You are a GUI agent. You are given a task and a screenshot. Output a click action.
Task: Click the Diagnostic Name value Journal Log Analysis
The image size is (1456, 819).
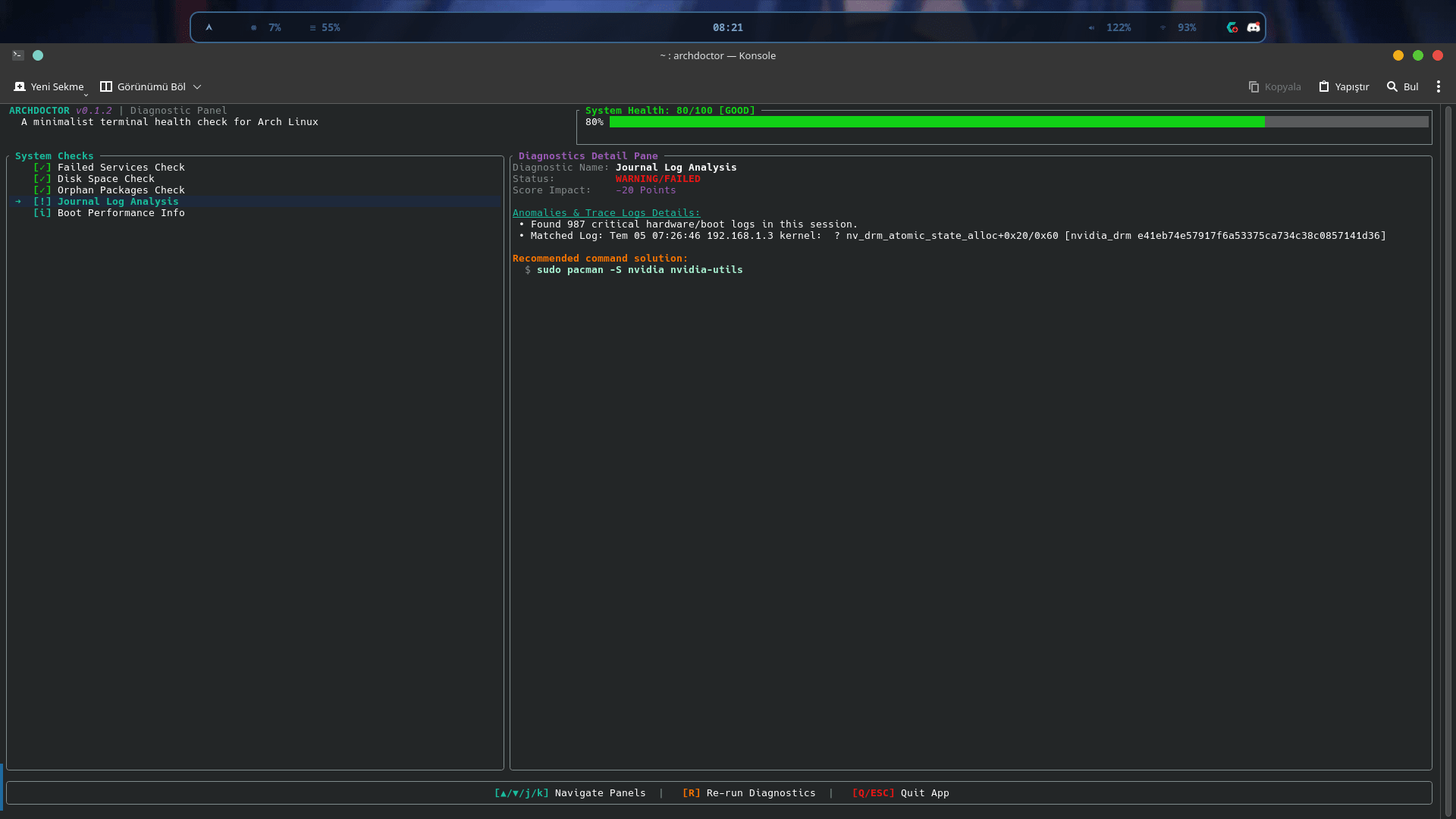coord(676,168)
